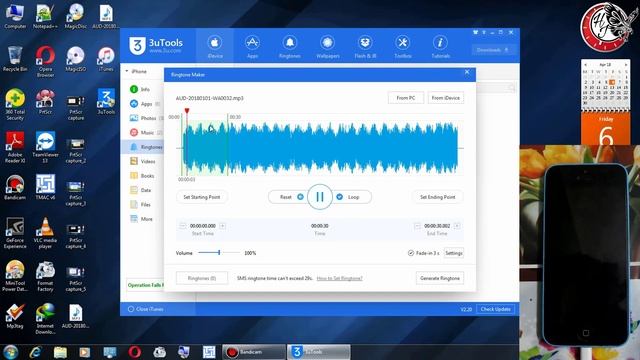
Task: Click the Downloads button in 3uTools
Action: click(493, 50)
